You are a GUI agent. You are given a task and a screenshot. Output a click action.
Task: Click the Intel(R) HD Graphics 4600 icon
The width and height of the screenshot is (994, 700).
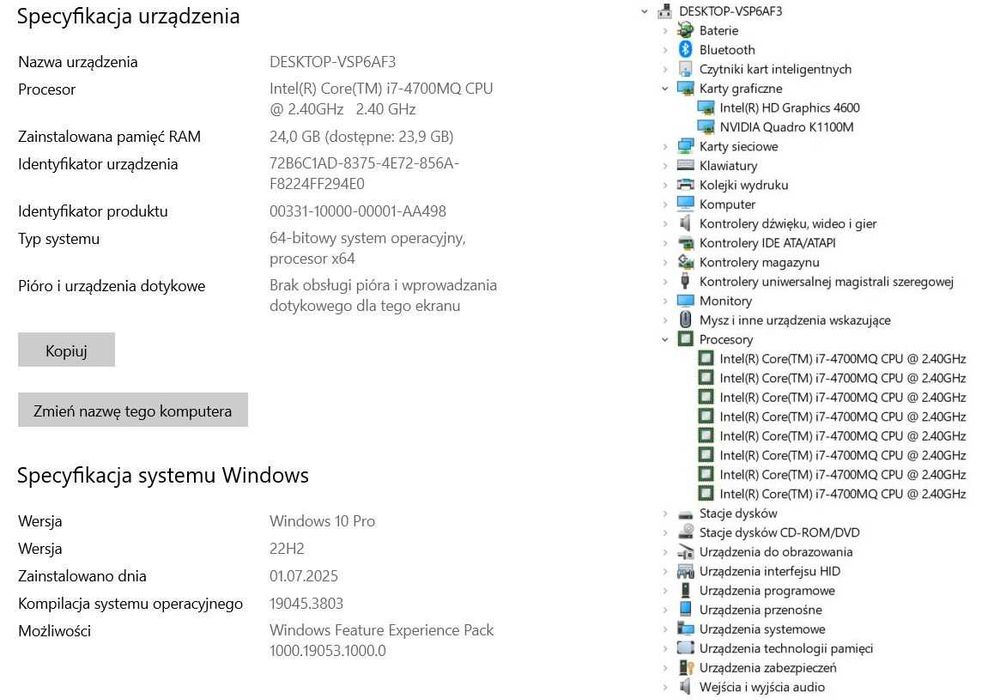(x=706, y=108)
